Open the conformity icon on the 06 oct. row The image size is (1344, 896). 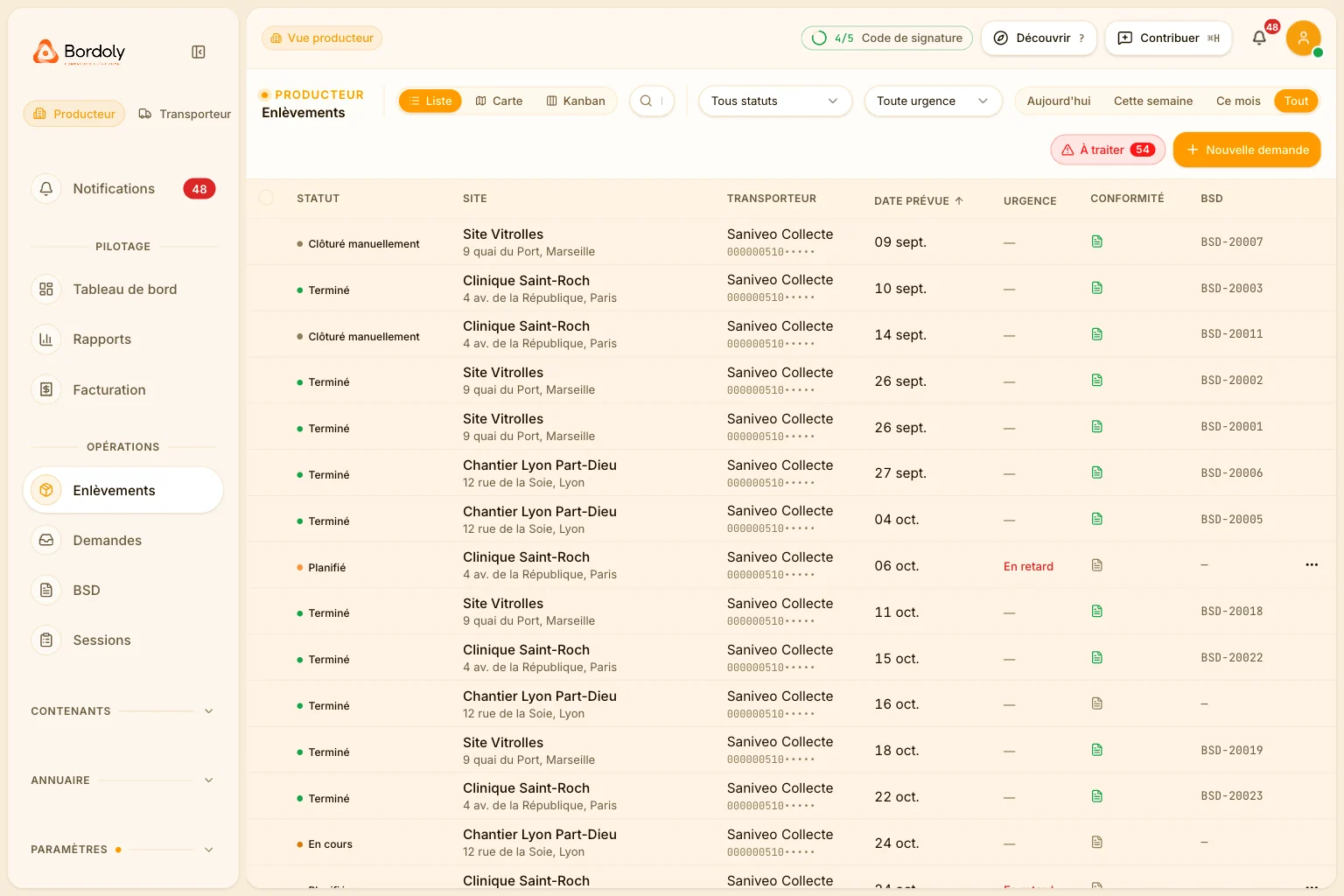pyautogui.click(x=1096, y=565)
